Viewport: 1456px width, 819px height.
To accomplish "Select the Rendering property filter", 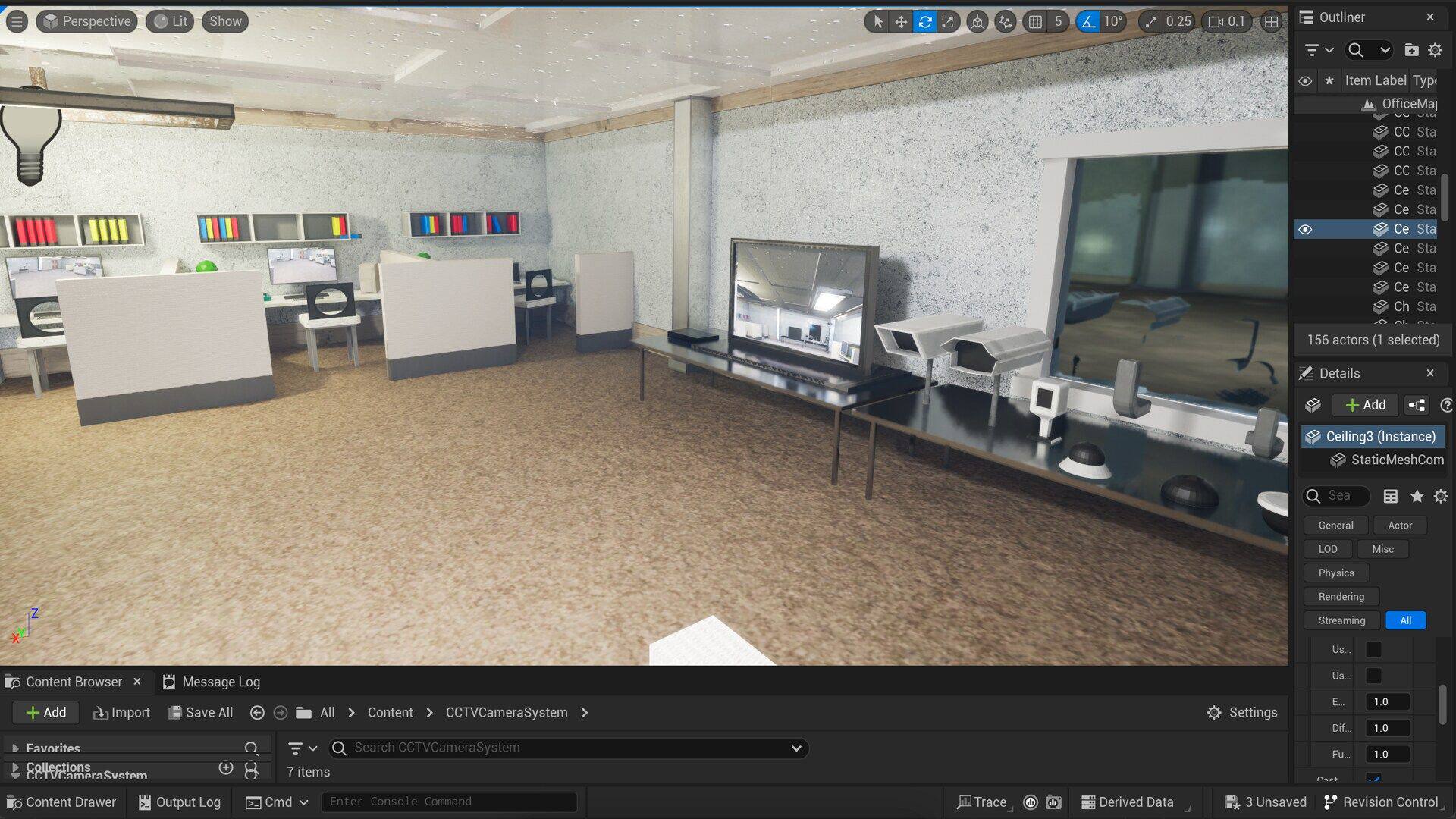I will click(1341, 597).
